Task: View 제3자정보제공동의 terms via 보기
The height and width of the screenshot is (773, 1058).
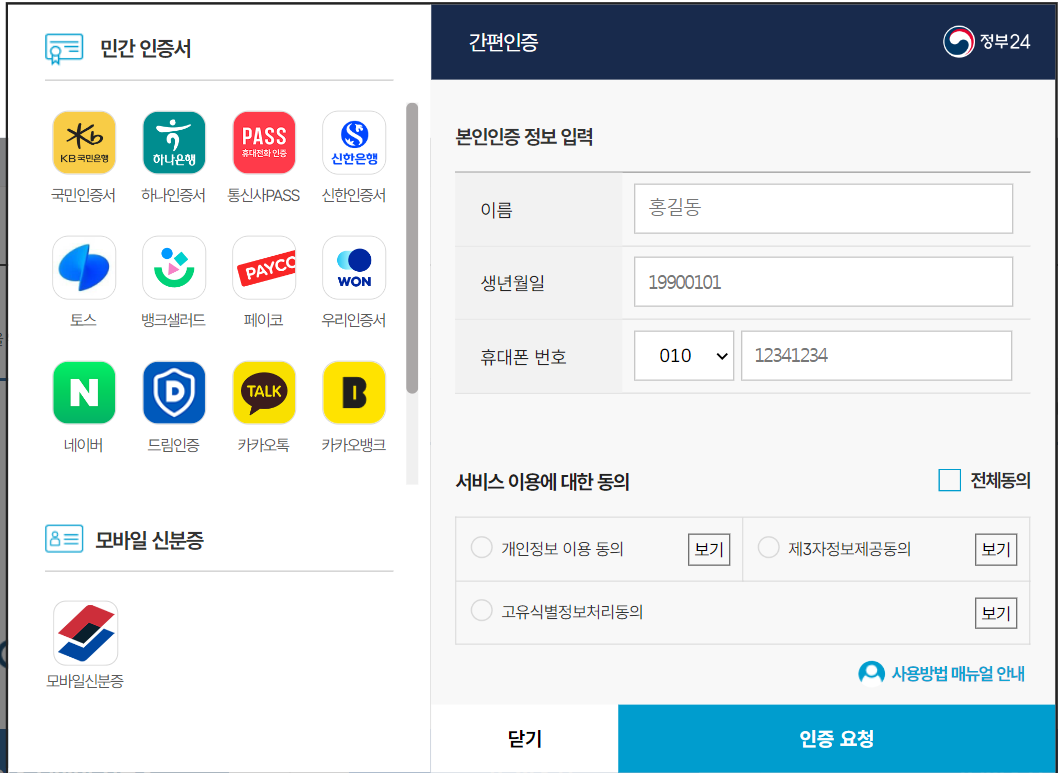Action: tap(996, 549)
